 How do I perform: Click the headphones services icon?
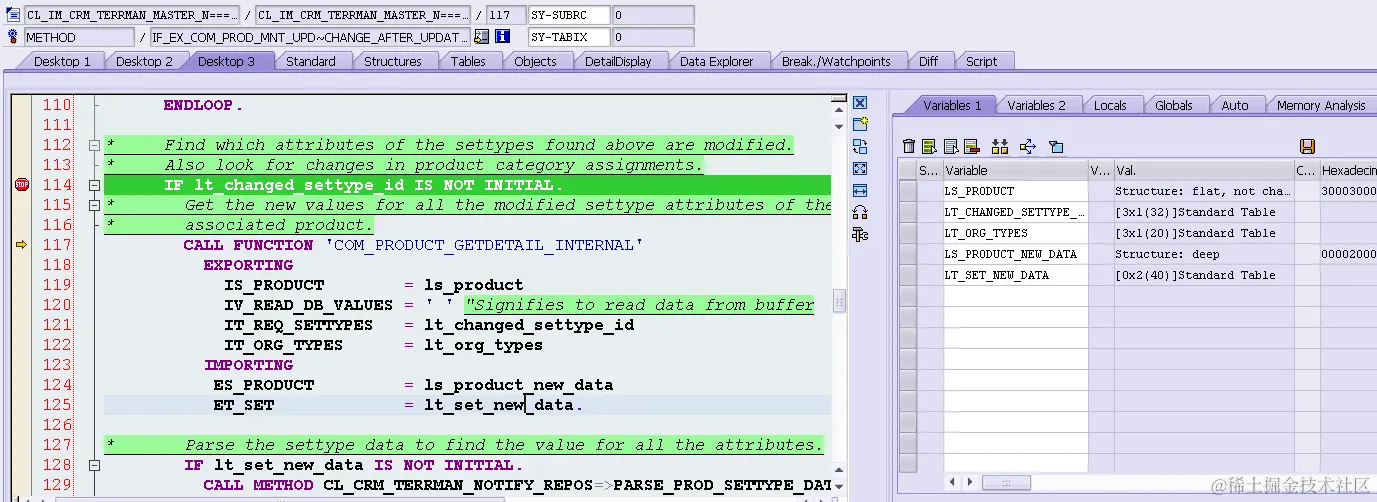(859, 212)
